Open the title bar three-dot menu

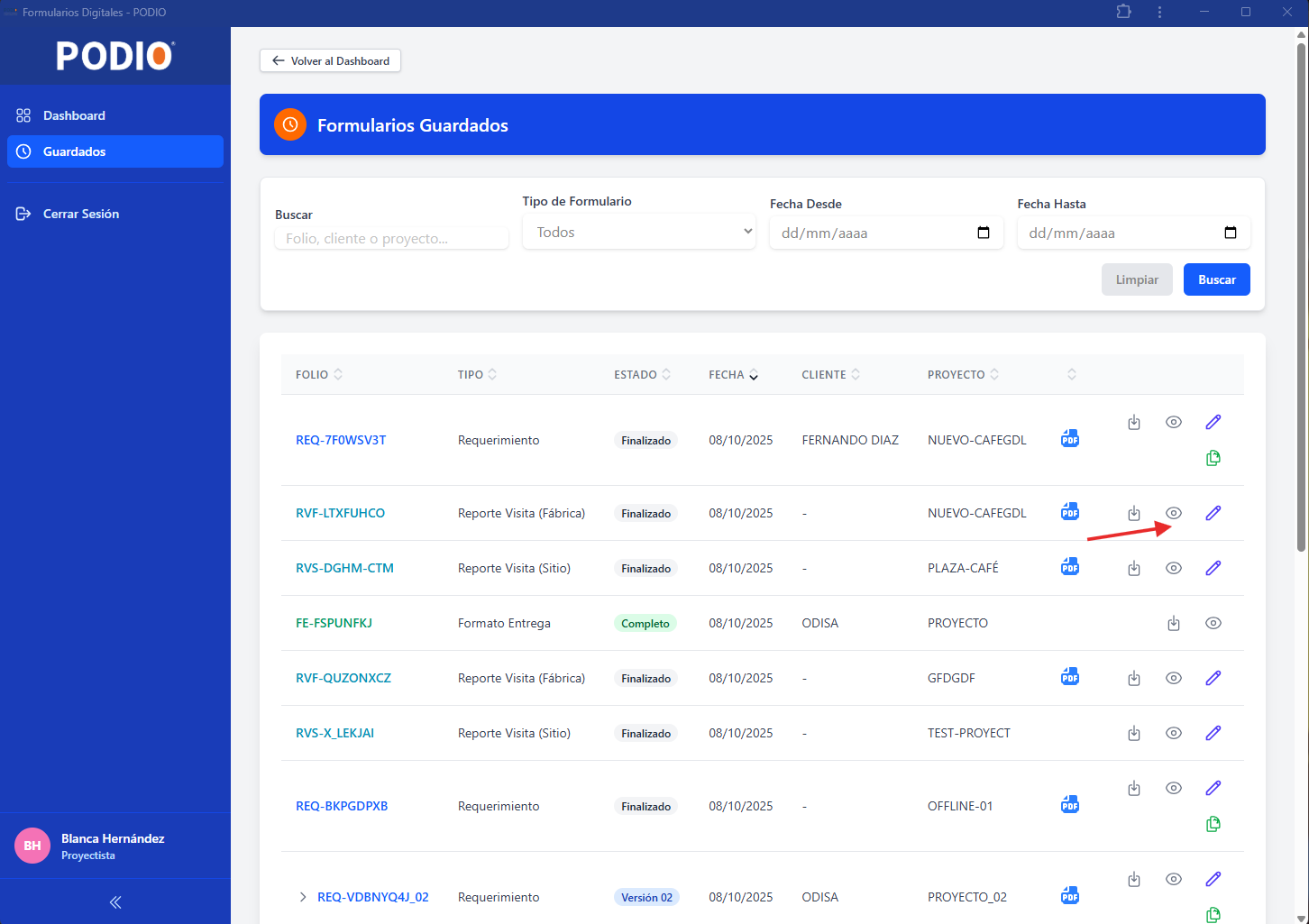click(x=1159, y=12)
